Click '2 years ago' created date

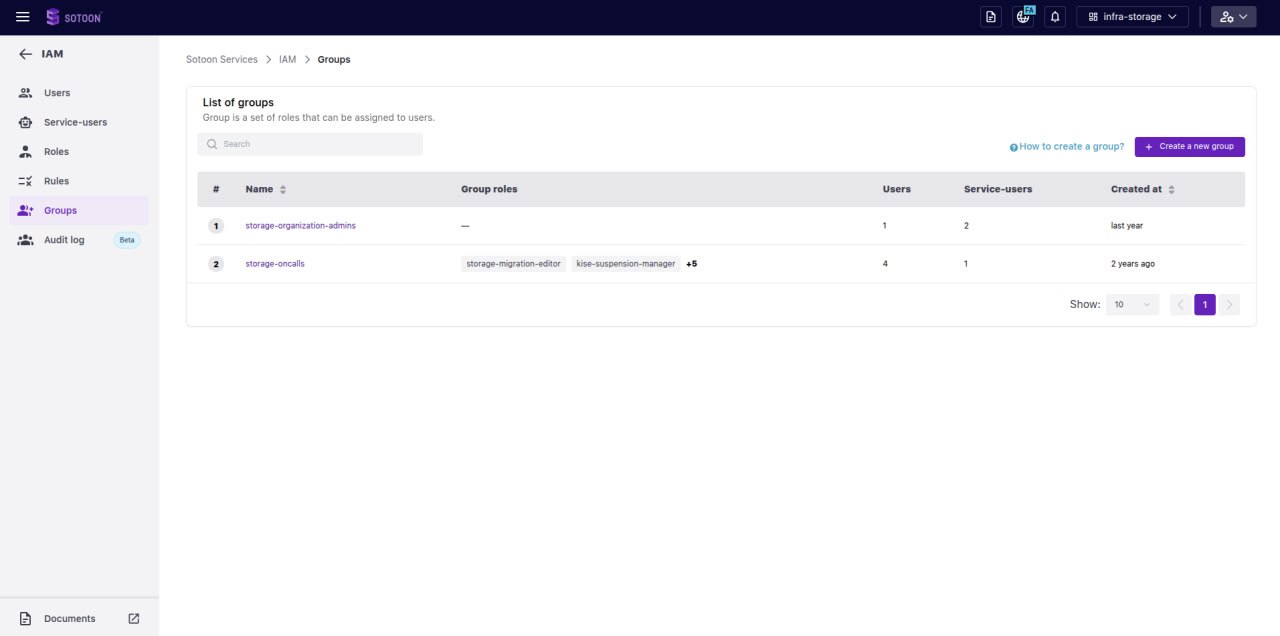click(x=1133, y=264)
